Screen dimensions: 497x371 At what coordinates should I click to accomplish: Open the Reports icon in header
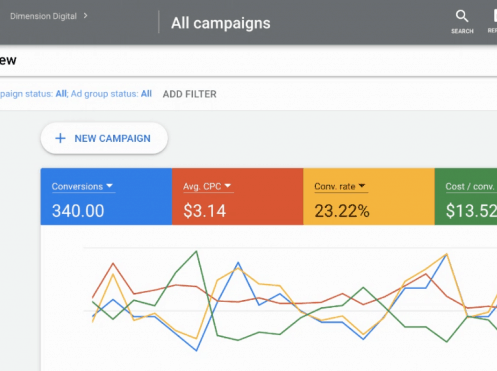coord(495,16)
